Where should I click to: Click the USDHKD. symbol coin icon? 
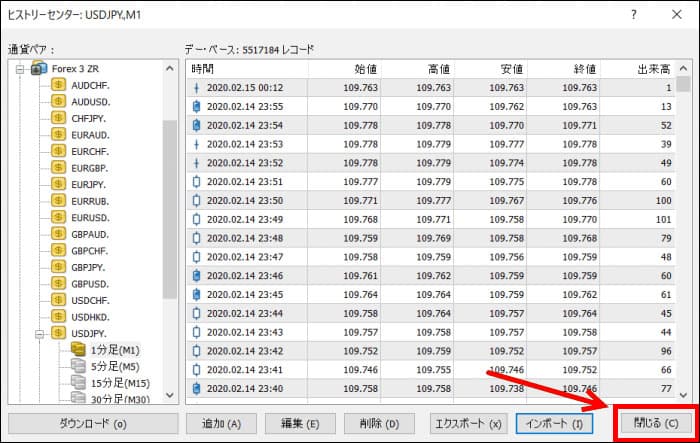click(x=58, y=316)
